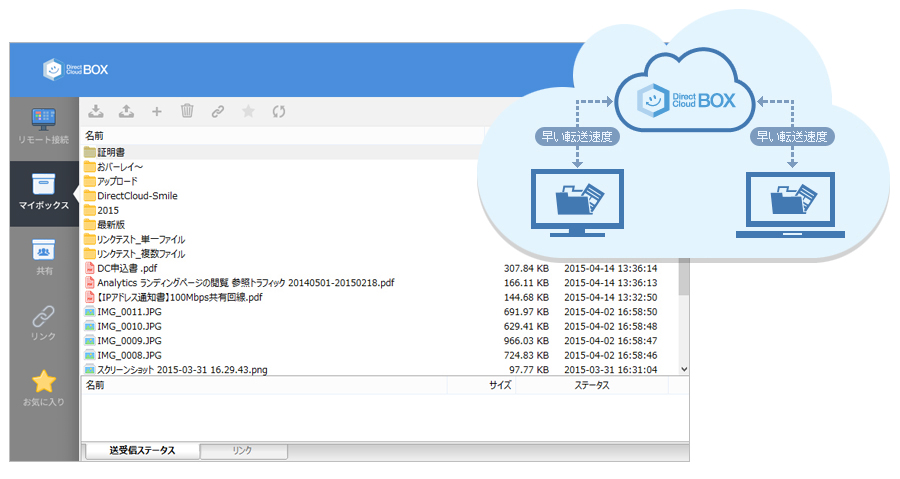900x479 pixels.
Task: Click the star favorite icon in toolbar
Action: click(248, 111)
